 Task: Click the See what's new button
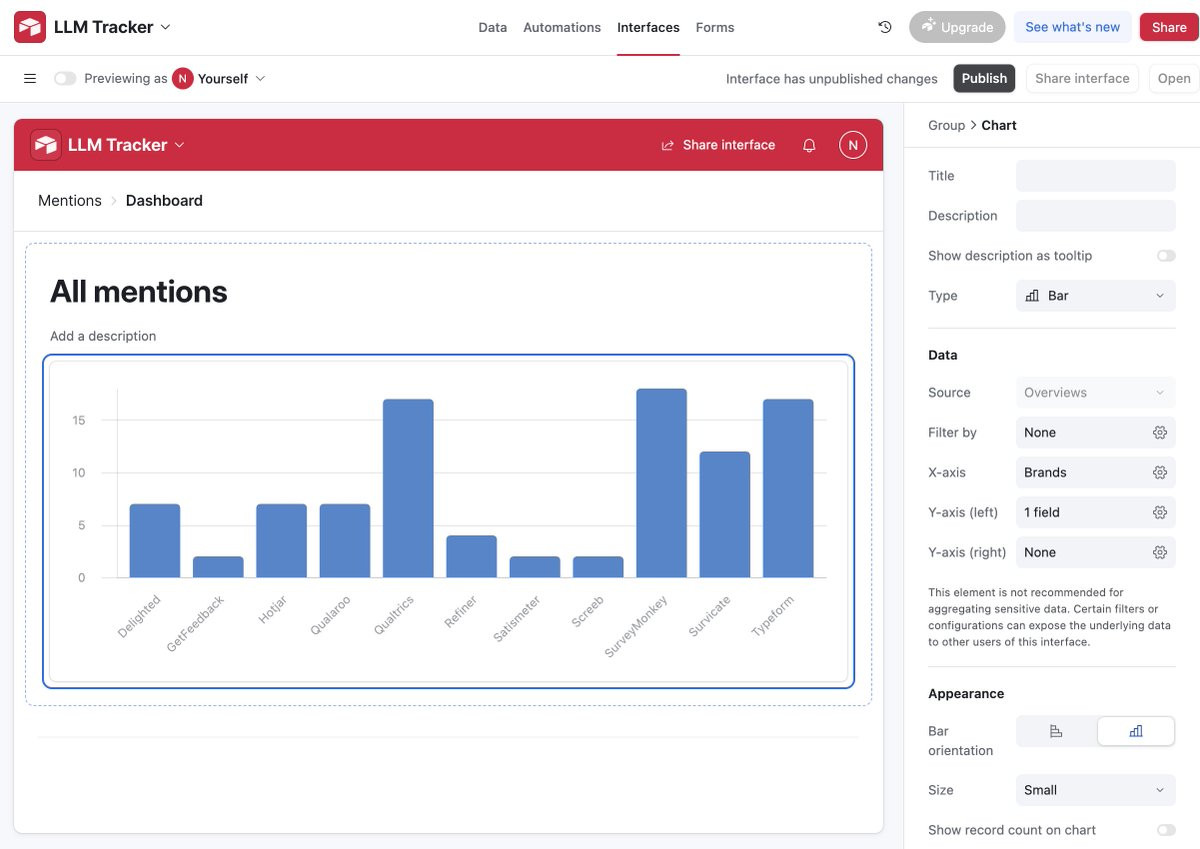coord(1072,27)
